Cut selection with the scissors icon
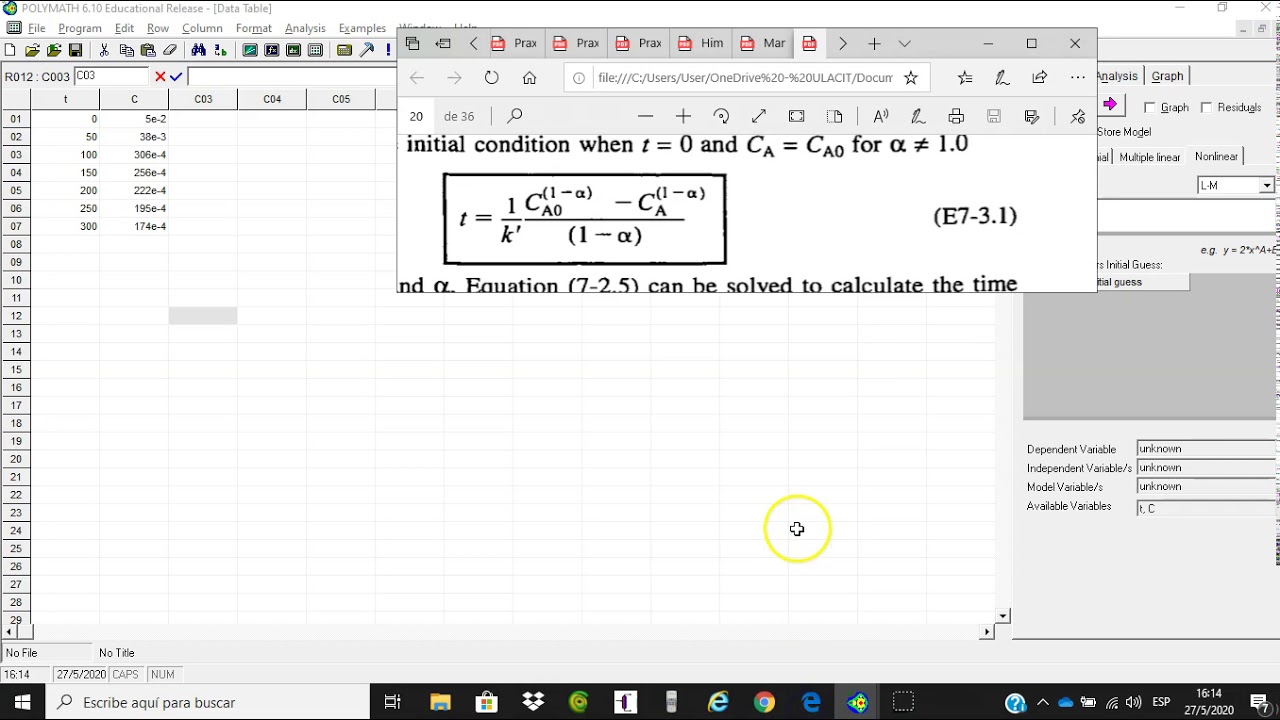This screenshot has height=720, width=1280. point(104,50)
